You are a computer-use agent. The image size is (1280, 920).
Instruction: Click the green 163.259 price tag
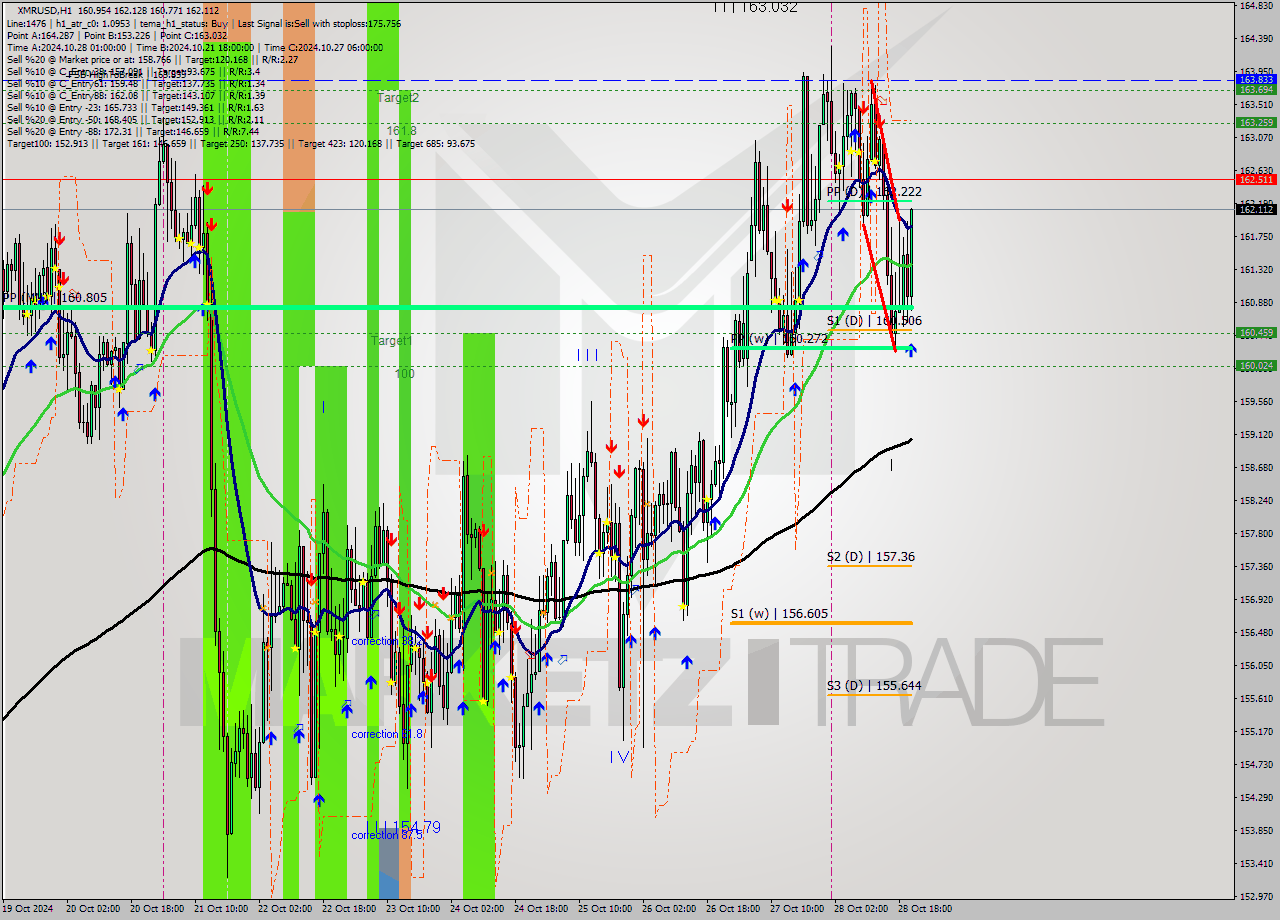(1256, 122)
